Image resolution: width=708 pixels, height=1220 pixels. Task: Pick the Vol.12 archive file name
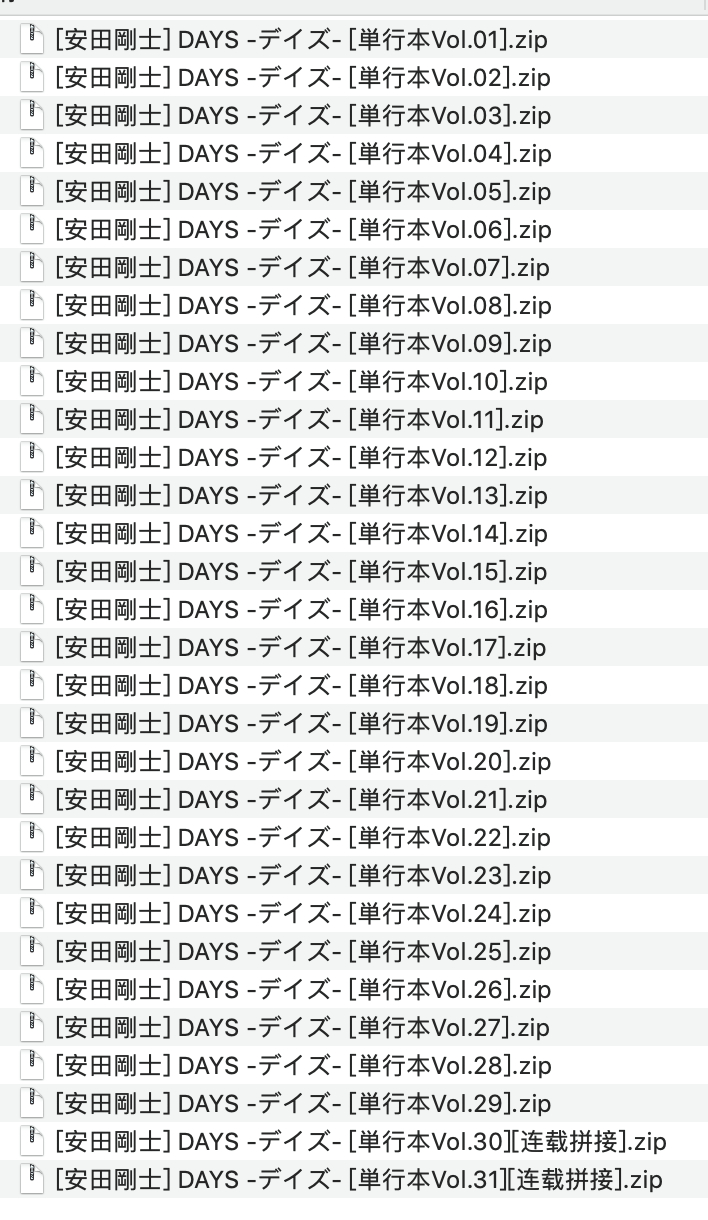click(301, 458)
